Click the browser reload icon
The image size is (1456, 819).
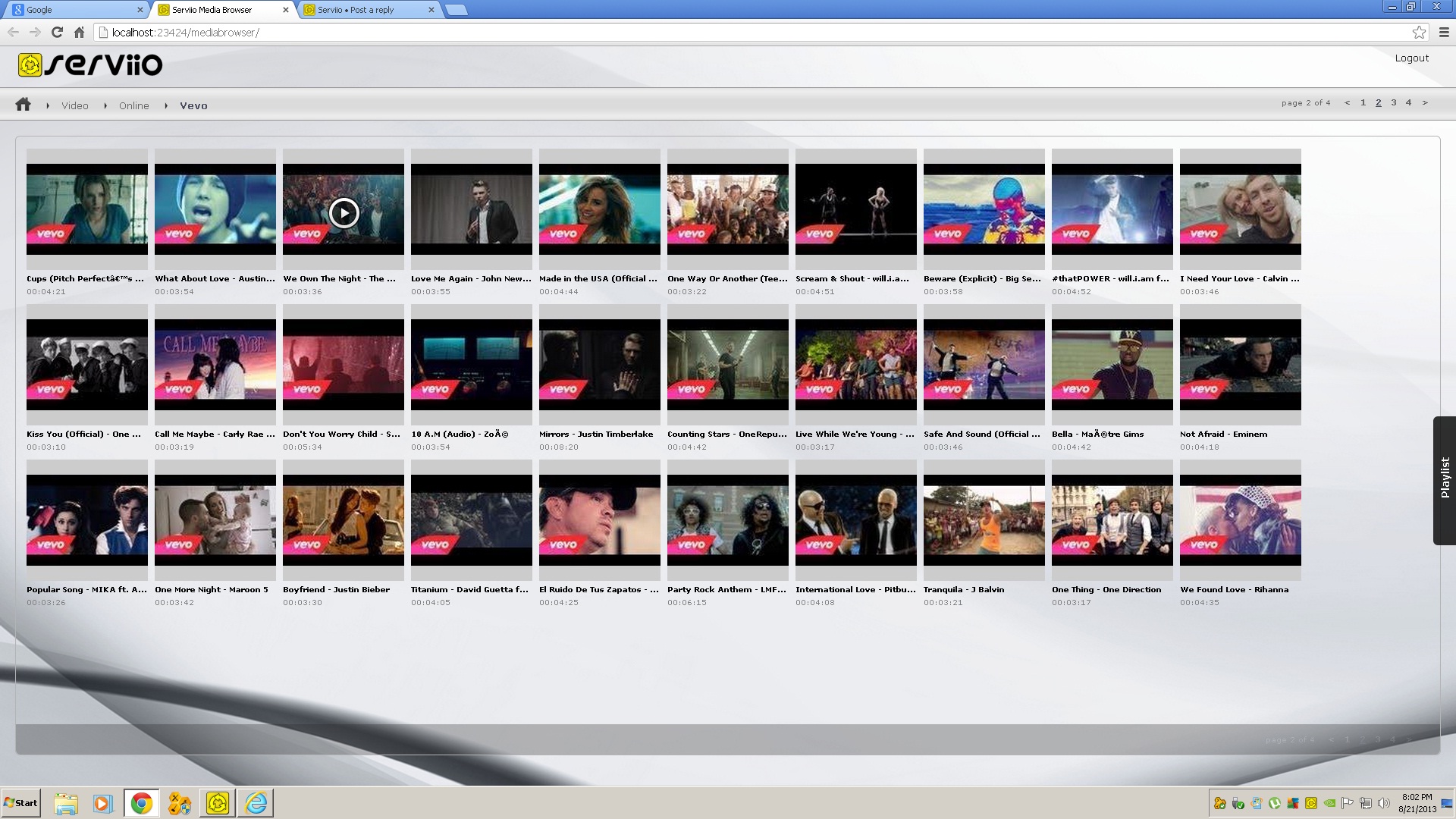[57, 32]
